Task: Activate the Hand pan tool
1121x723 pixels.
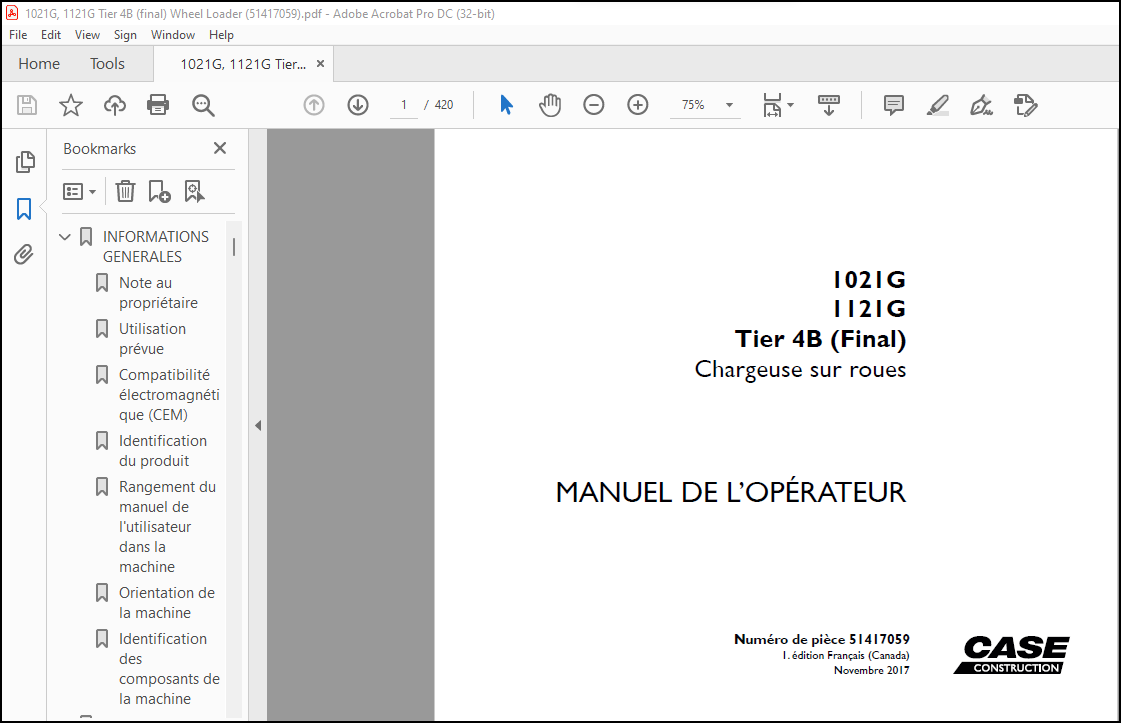Action: (550, 105)
